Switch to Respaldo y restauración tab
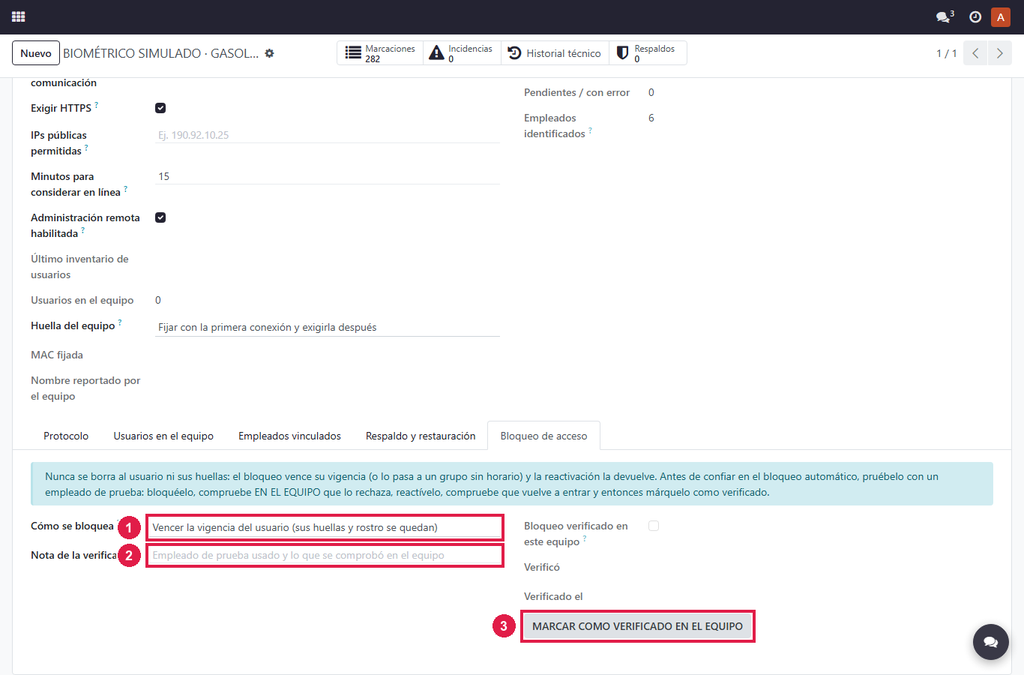This screenshot has height=675, width=1024. 421,436
